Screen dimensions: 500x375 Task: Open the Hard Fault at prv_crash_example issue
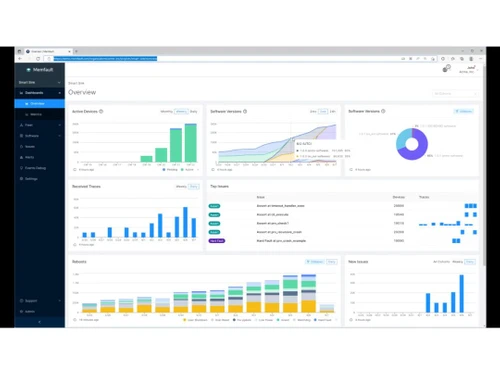click(281, 241)
